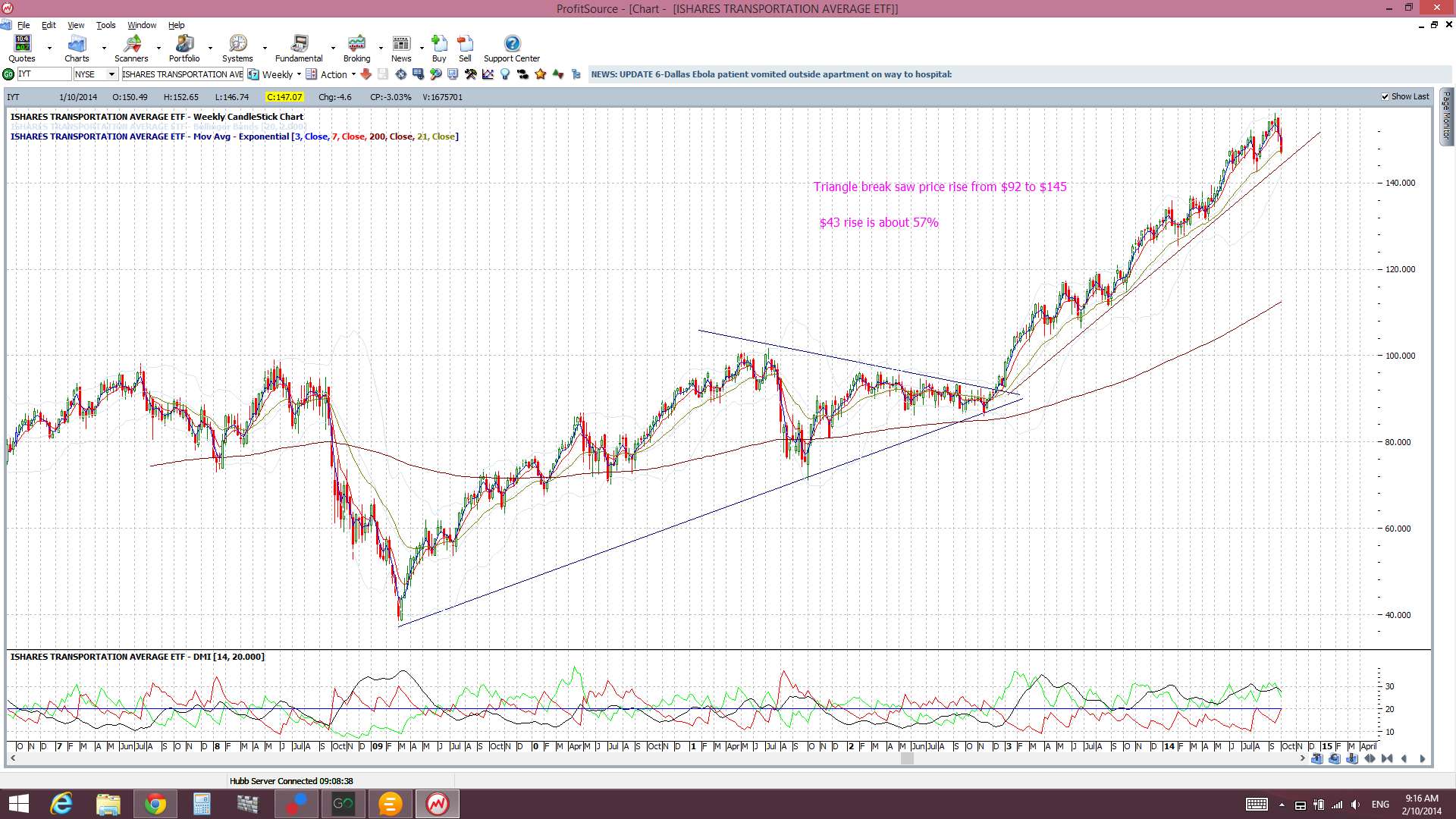The height and width of the screenshot is (819, 1456).
Task: Open the Calculator from the taskbar
Action: pos(202,804)
